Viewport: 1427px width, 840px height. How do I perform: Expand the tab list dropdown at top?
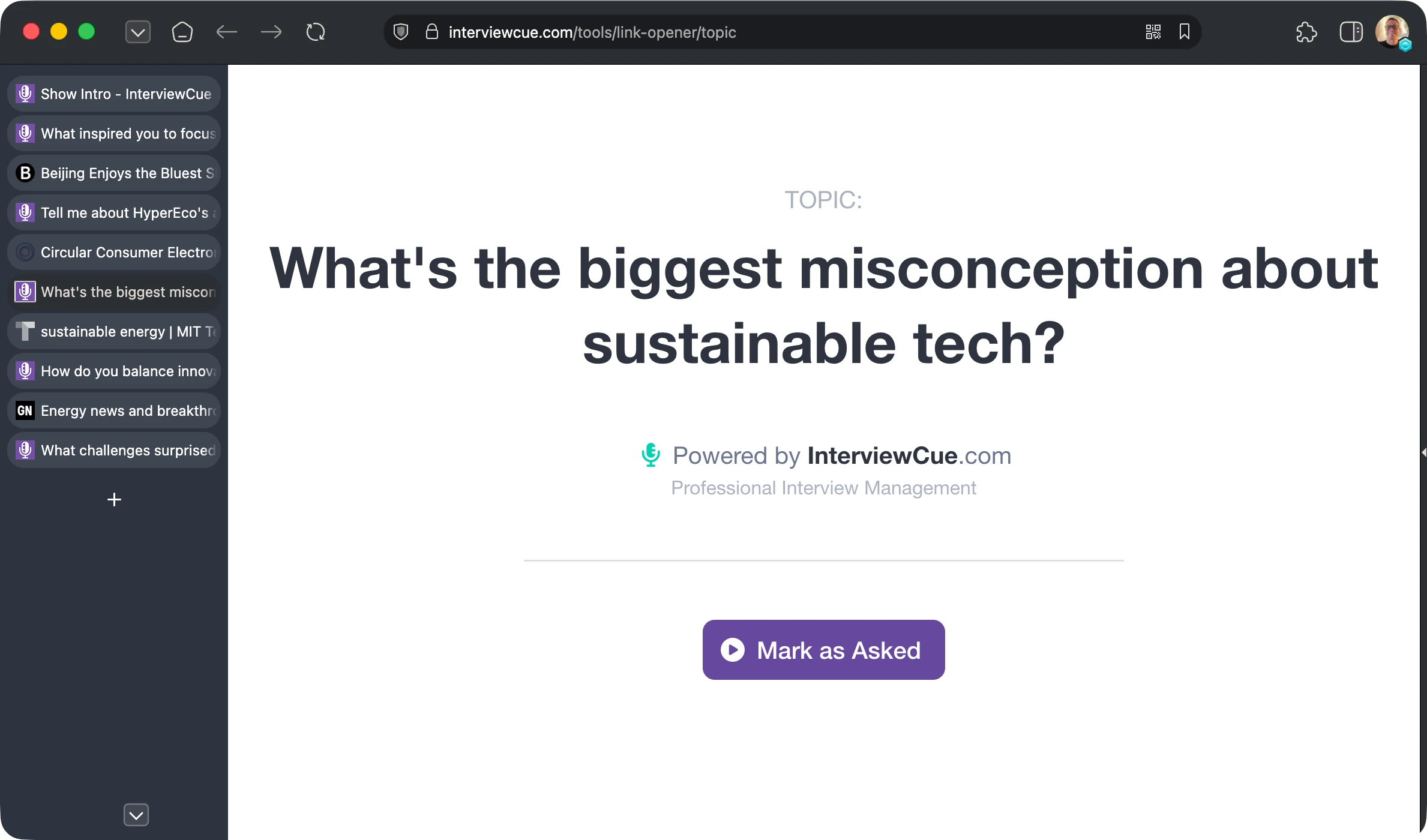pos(138,32)
